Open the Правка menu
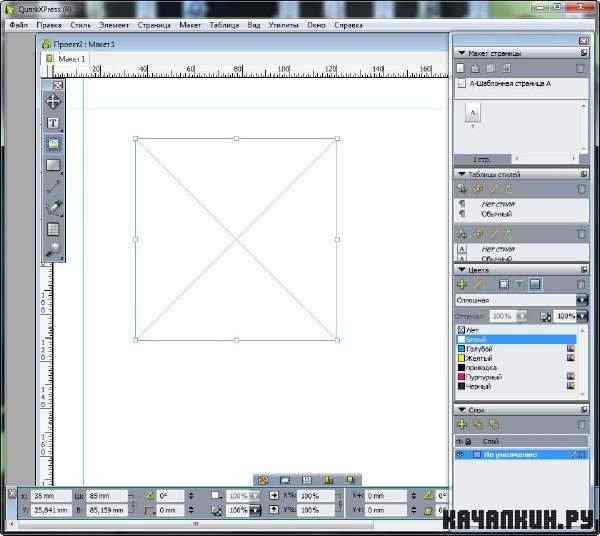 (x=49, y=25)
